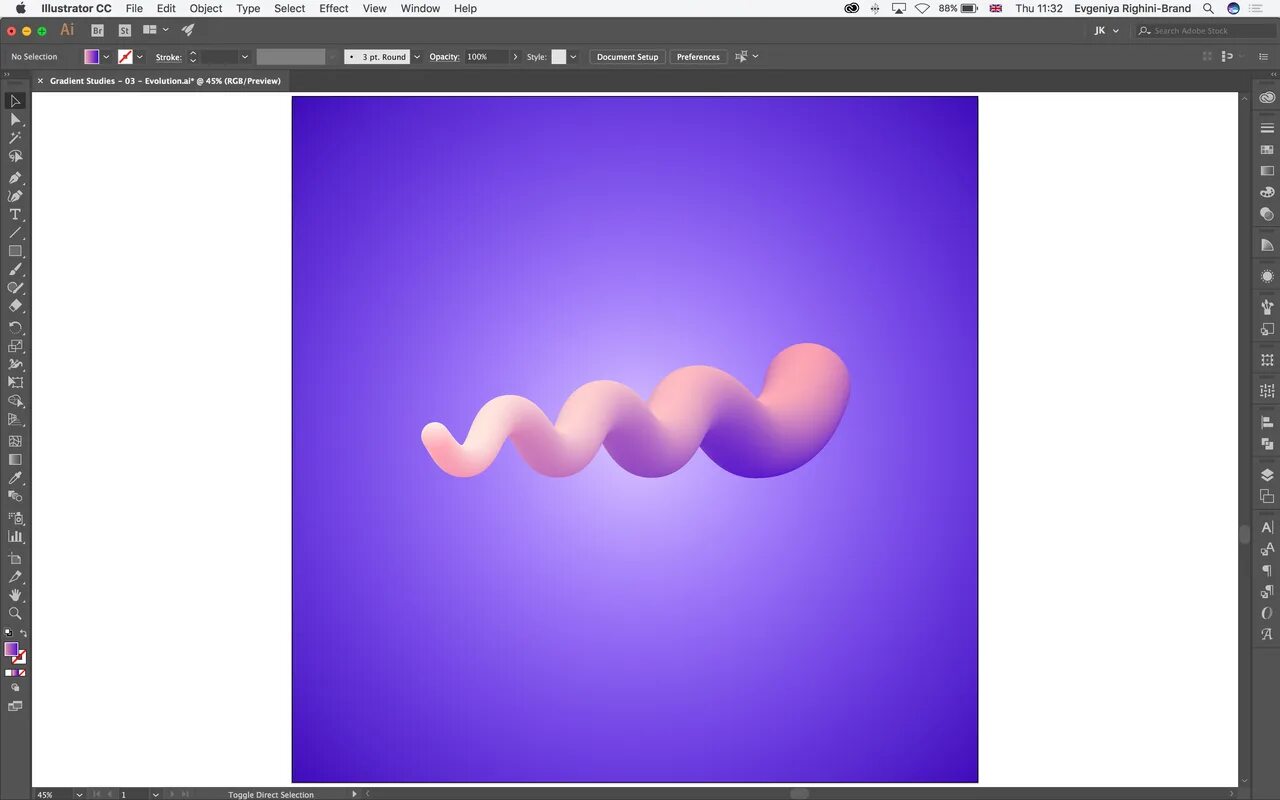Open the artboard navigation dropdown
This screenshot has width=1280, height=800.
click(x=155, y=794)
